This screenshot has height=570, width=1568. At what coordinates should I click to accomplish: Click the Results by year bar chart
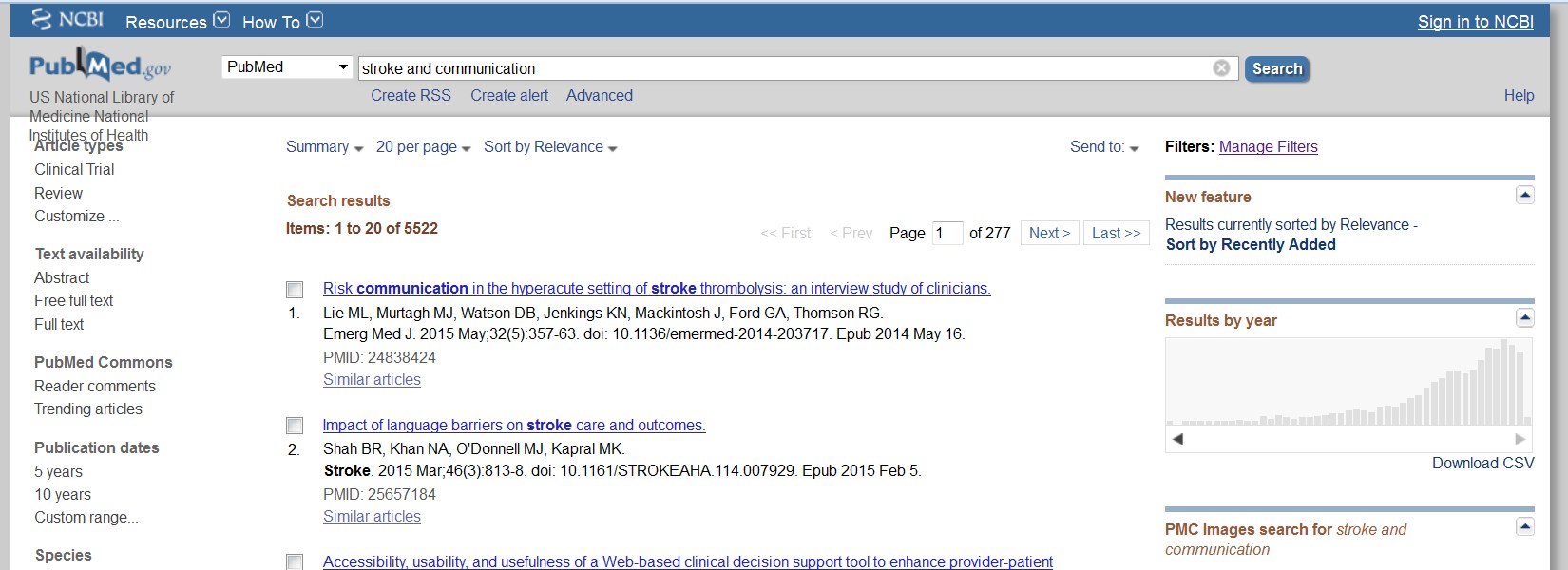pos(1349,381)
